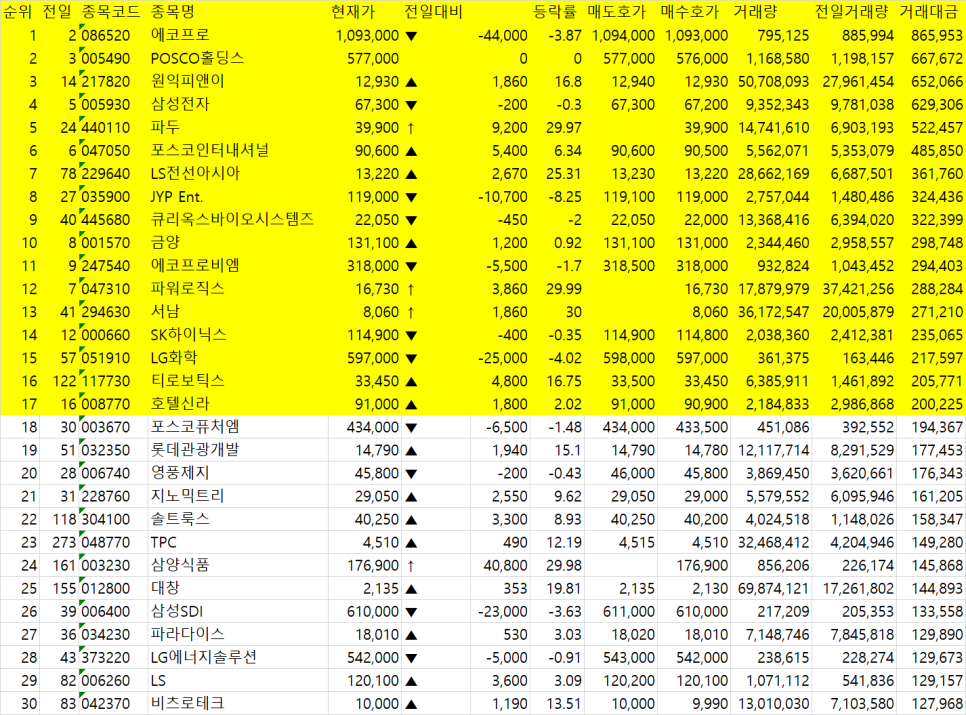Viewport: 966px width, 715px height.
Task: Select the 삼양식품 stock name
Action: 181,565
